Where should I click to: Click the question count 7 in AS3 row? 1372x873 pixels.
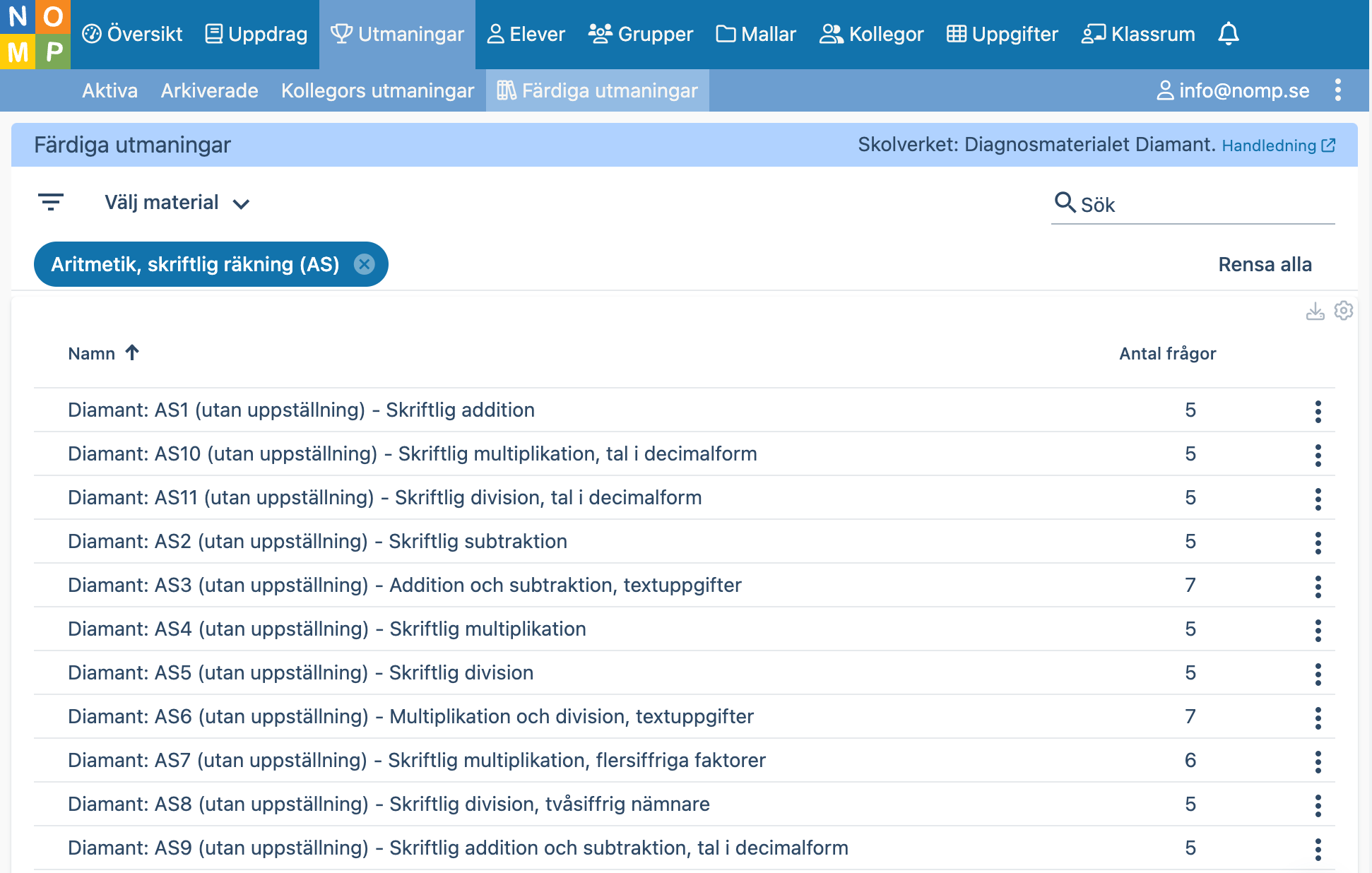click(1190, 585)
